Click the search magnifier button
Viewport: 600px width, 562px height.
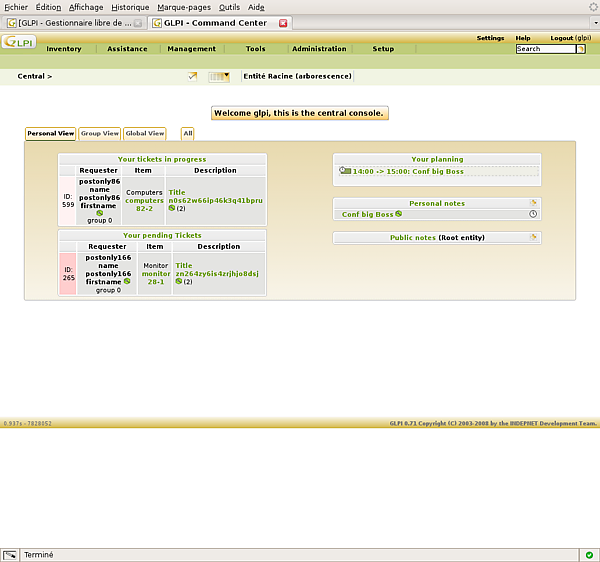(581, 49)
